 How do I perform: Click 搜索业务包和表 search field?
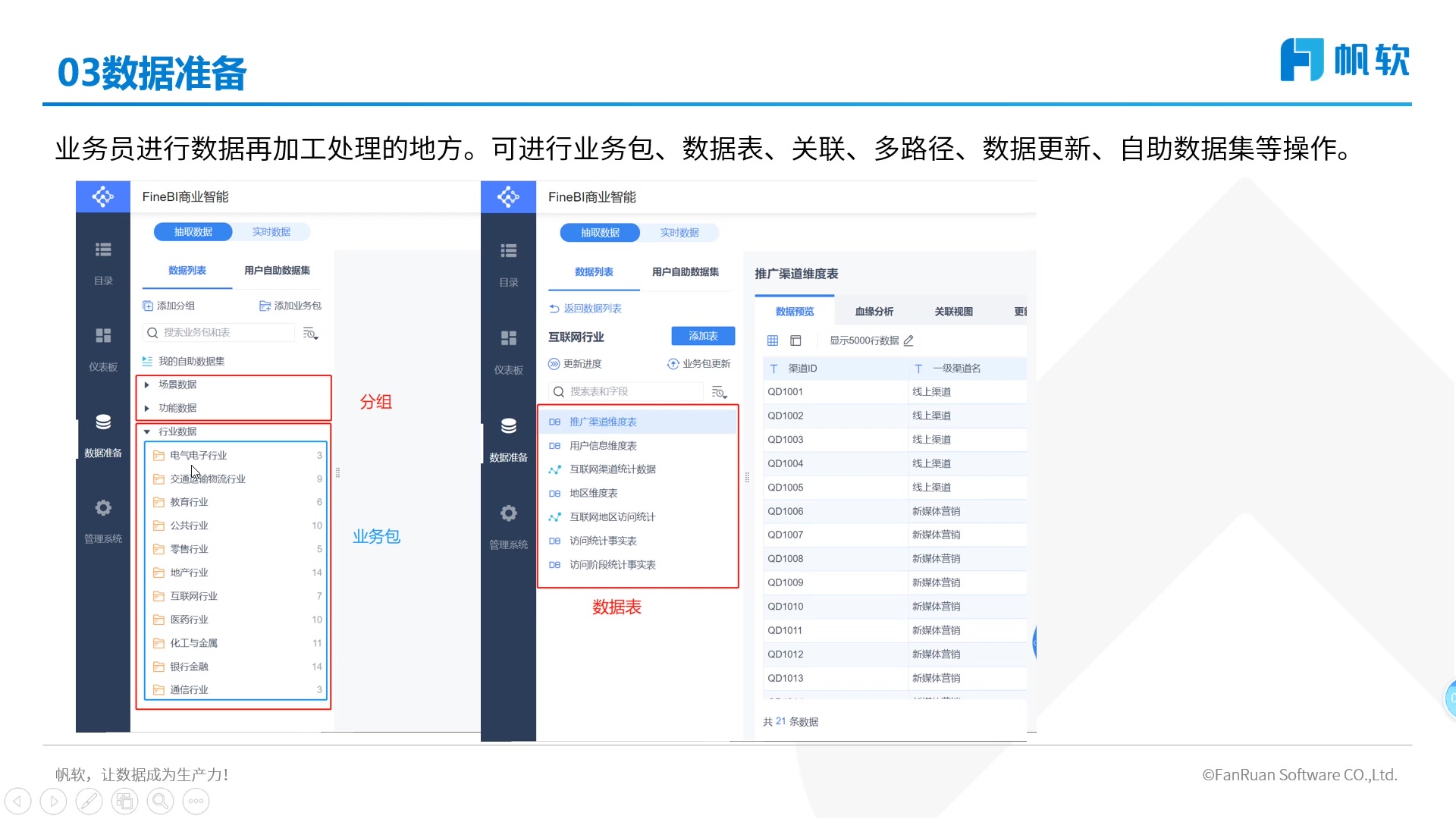(x=218, y=333)
